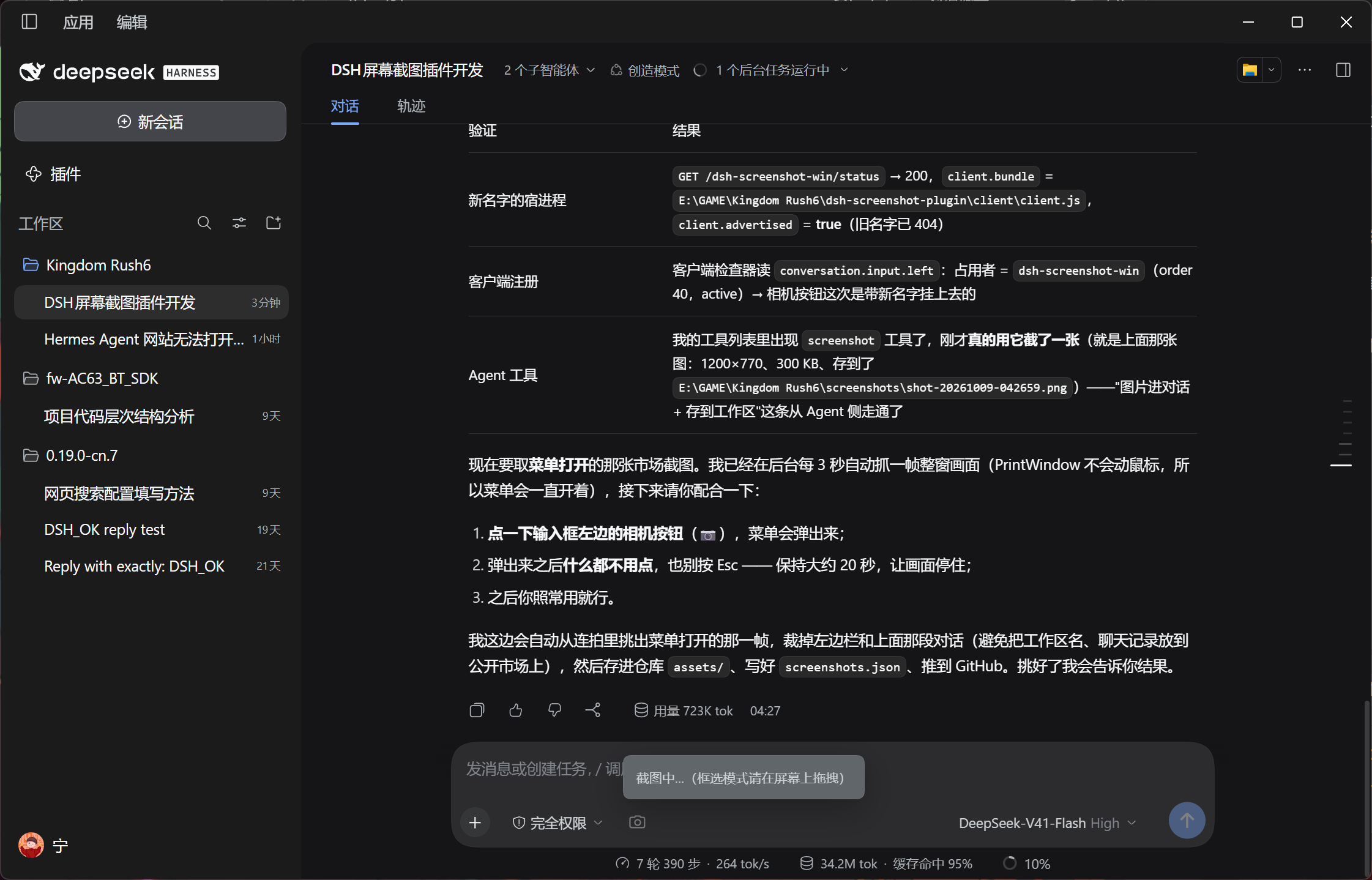Expand the 2 个子智能体 dropdown

(549, 70)
